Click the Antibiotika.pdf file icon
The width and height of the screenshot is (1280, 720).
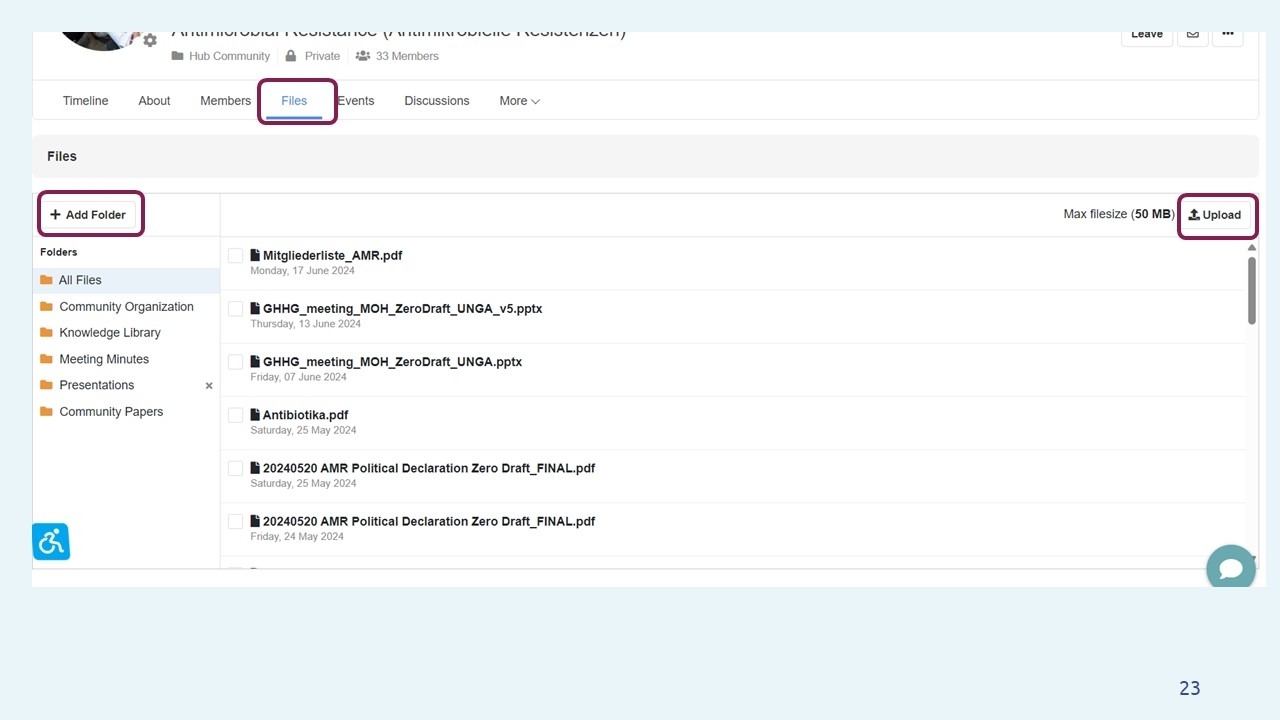255,415
